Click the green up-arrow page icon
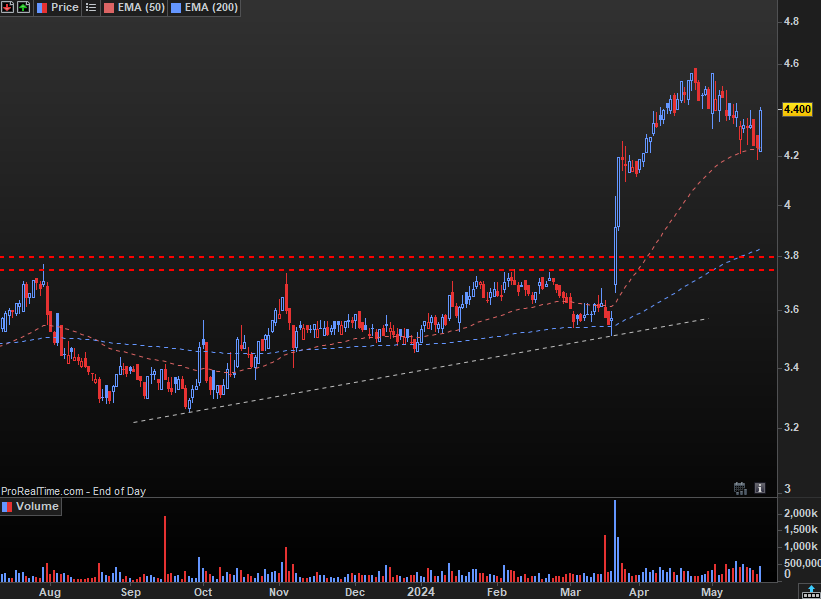 coord(23,7)
